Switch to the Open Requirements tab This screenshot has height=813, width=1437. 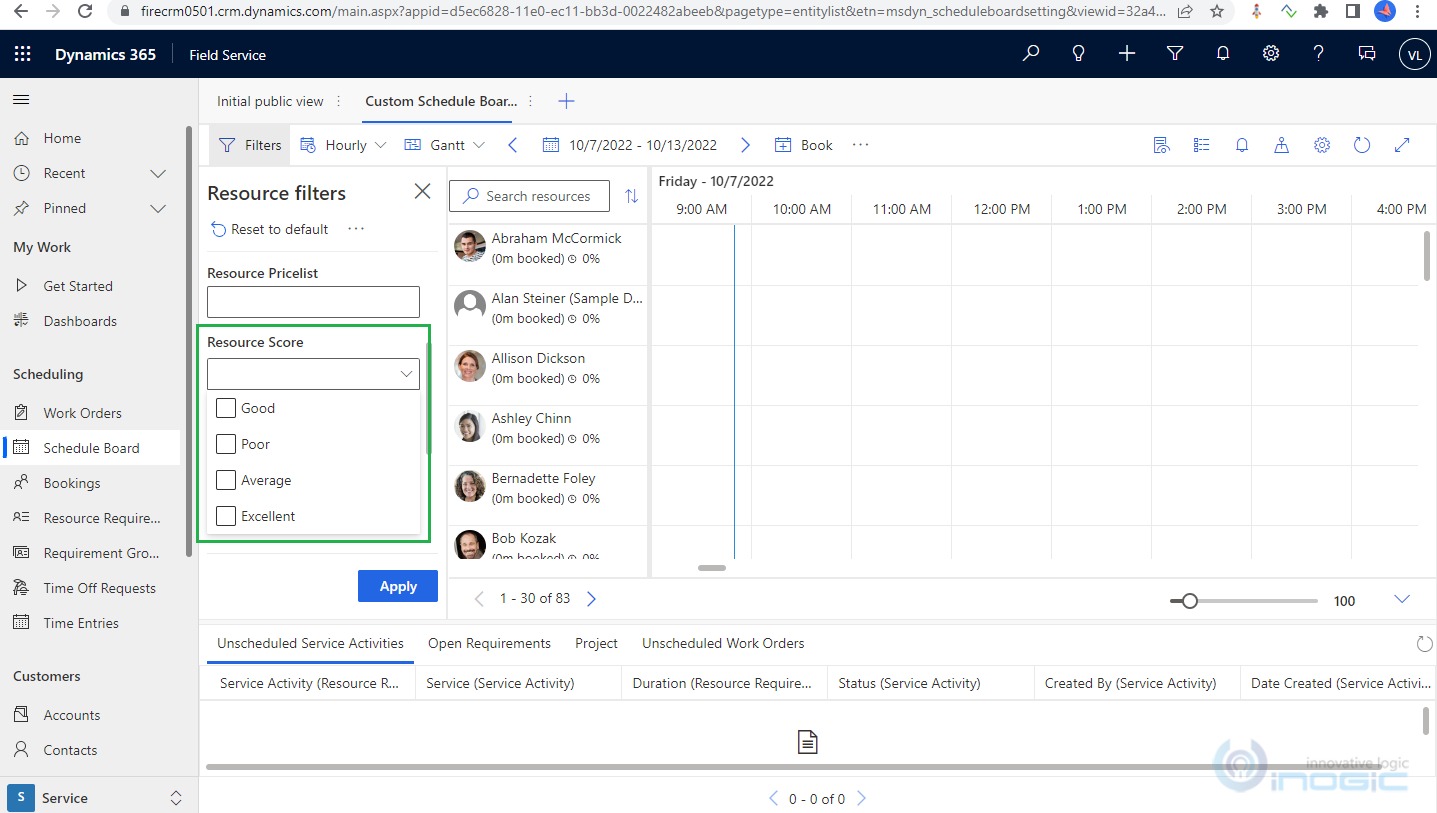489,643
